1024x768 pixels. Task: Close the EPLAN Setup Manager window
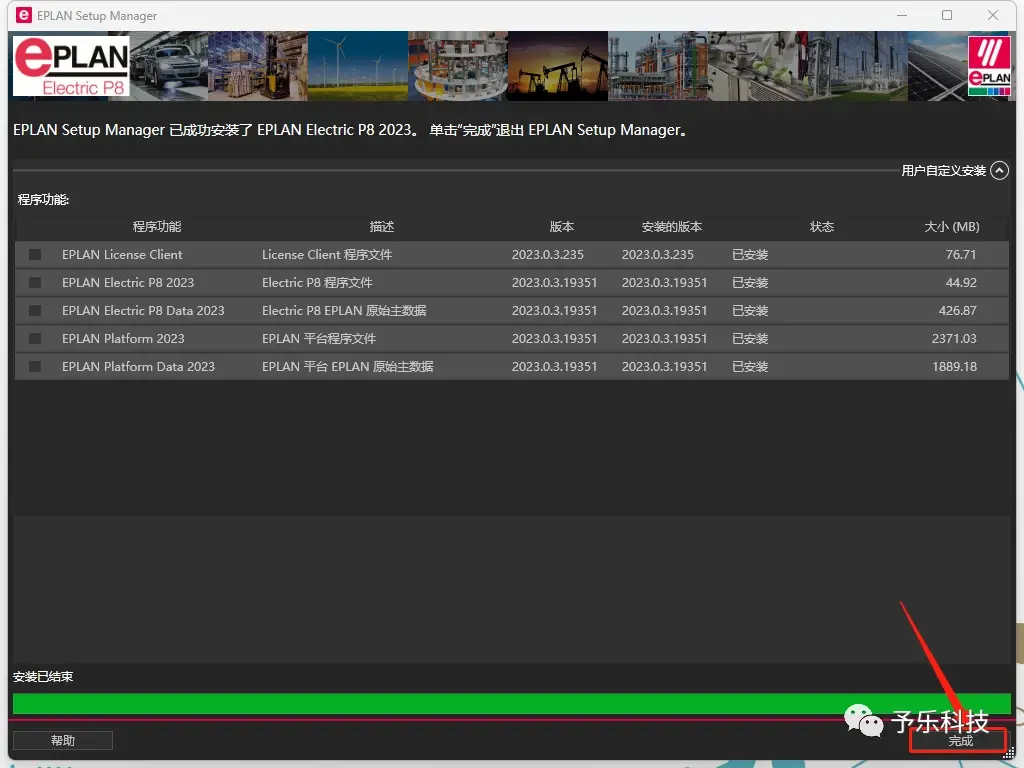[x=993, y=15]
